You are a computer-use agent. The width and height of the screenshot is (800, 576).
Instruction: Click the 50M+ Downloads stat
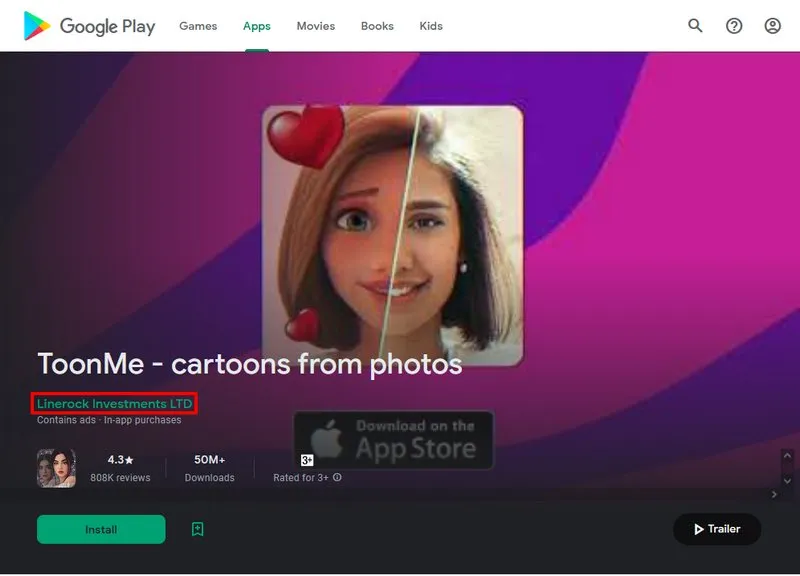[x=210, y=468]
